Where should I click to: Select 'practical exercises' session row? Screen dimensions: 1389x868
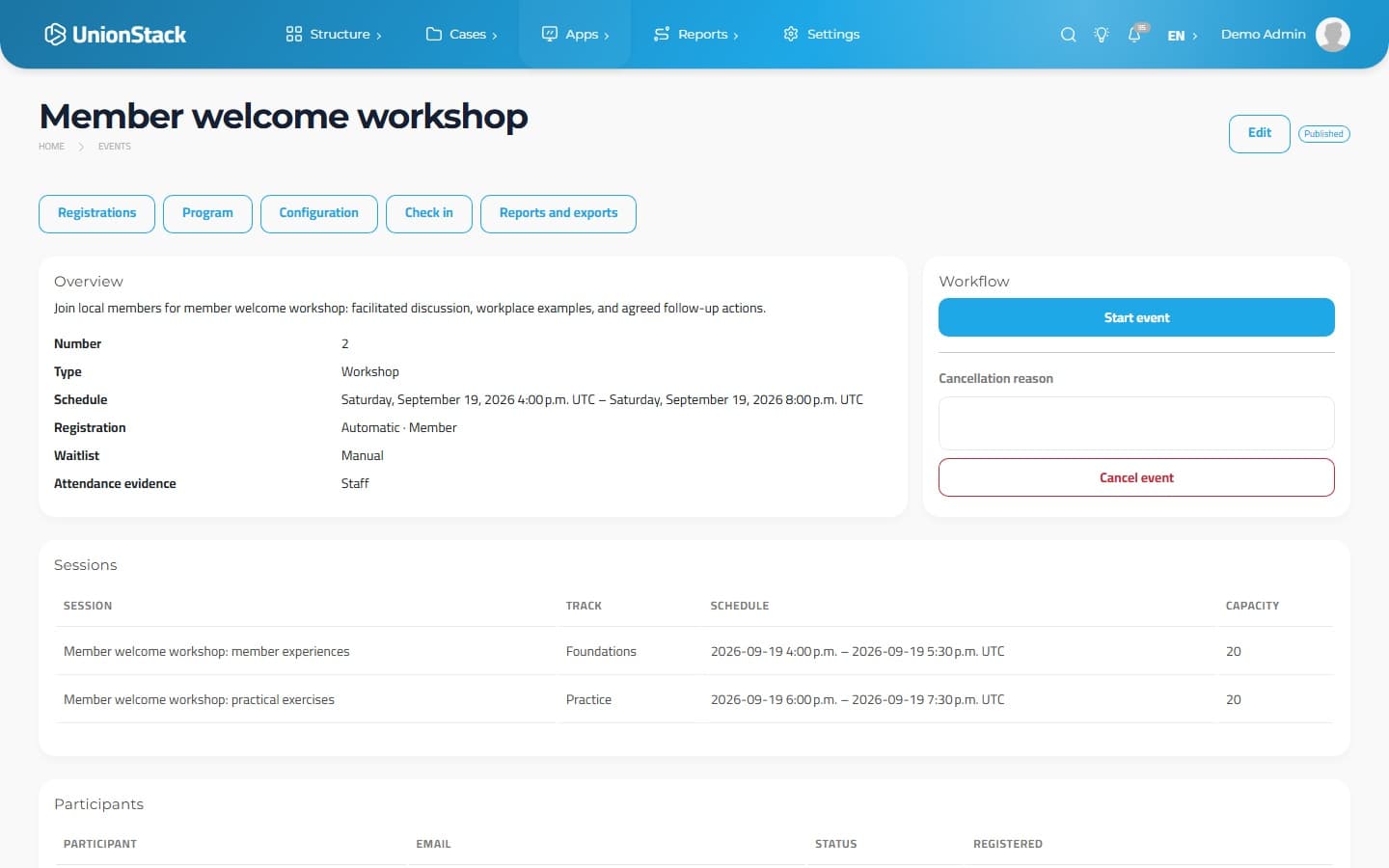click(x=694, y=699)
